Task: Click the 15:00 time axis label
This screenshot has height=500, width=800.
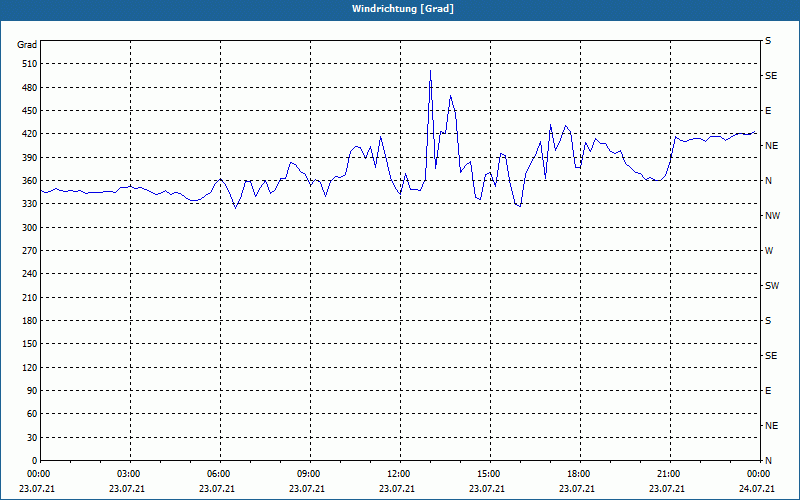Action: (489, 474)
